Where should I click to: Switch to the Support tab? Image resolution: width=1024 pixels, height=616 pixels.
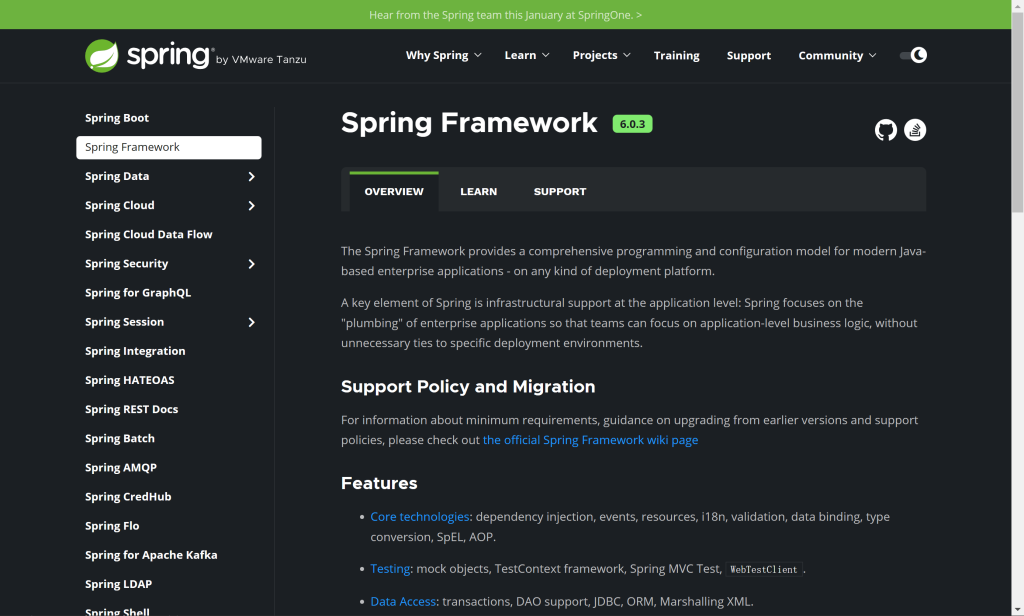click(x=560, y=191)
